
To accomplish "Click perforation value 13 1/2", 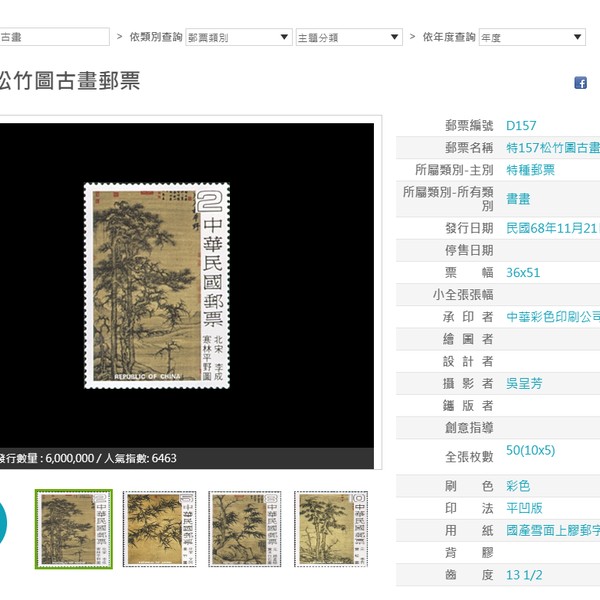I will (524, 575).
